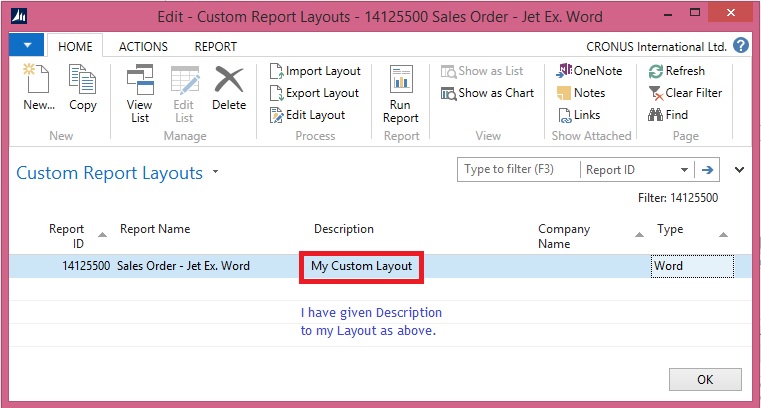Maximize the window
761x408 pixels.
(695, 14)
